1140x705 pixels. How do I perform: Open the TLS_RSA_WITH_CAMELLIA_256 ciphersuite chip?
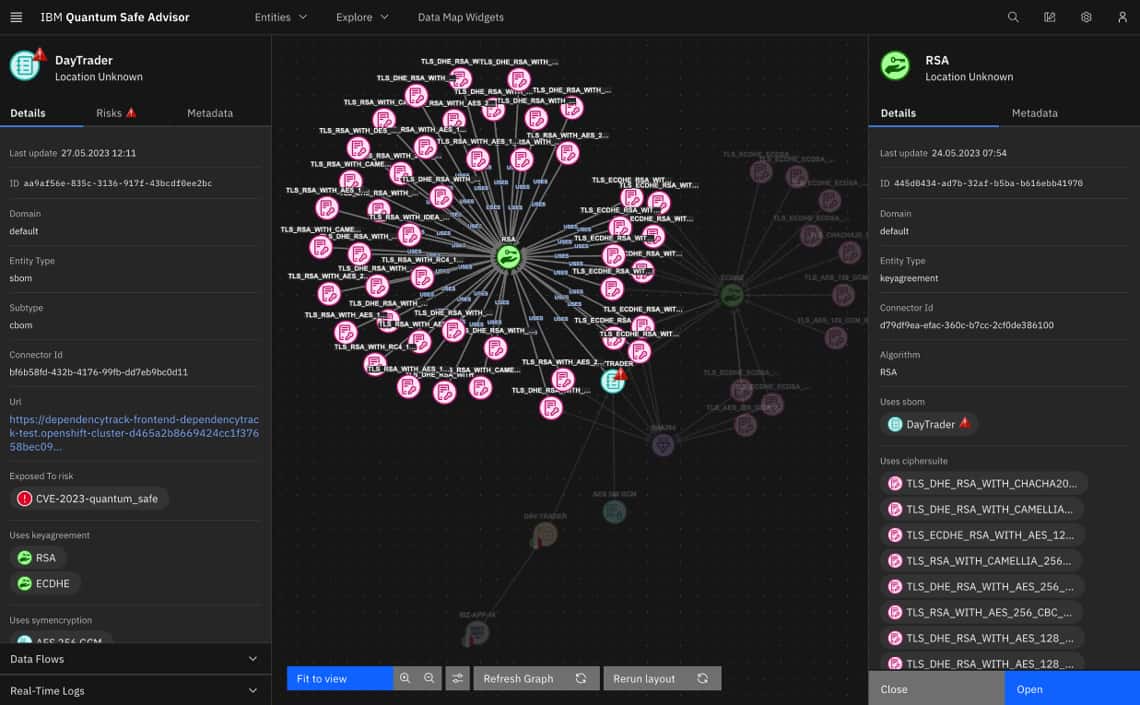click(981, 561)
